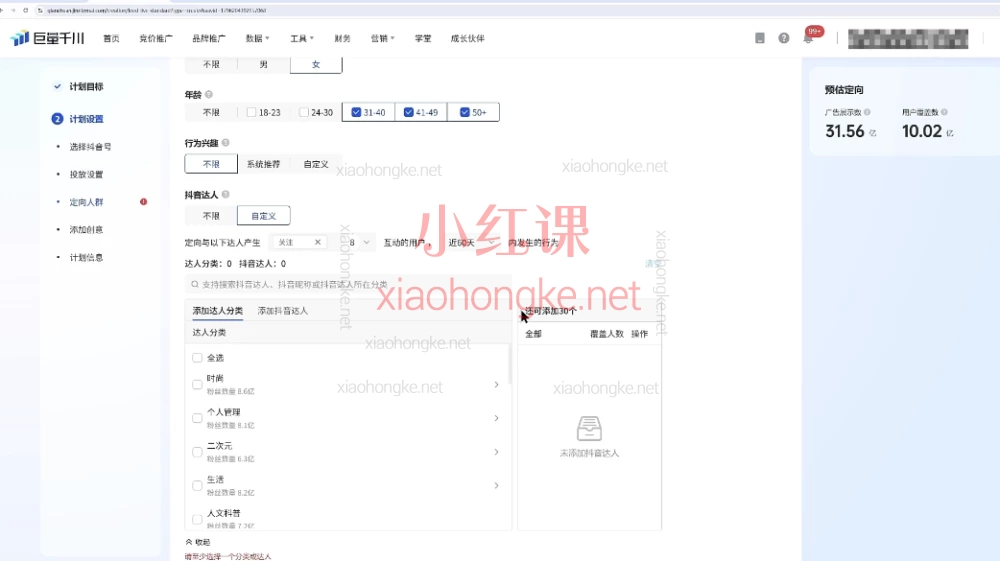The width and height of the screenshot is (1000, 561).
Task: Select 自定义 for 抖音达人
Action: [263, 216]
